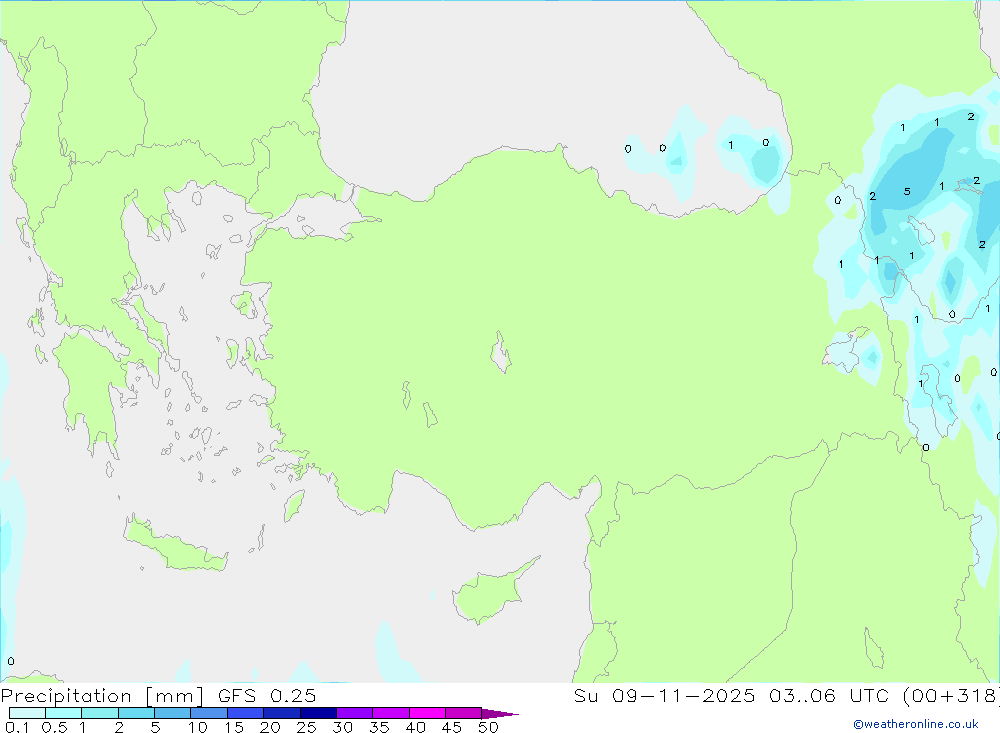
Task: Click the legend scale label '35'
Action: pos(379,727)
